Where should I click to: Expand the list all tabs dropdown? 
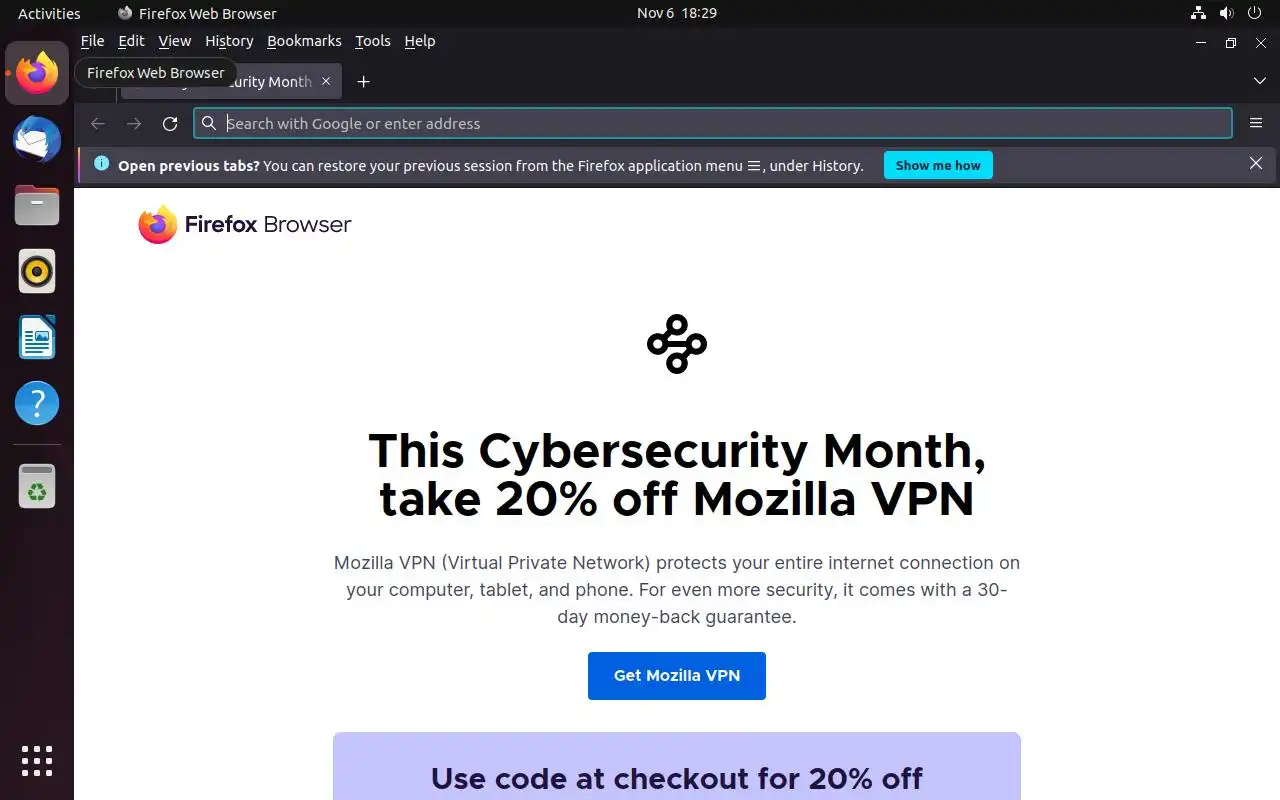pos(1259,81)
